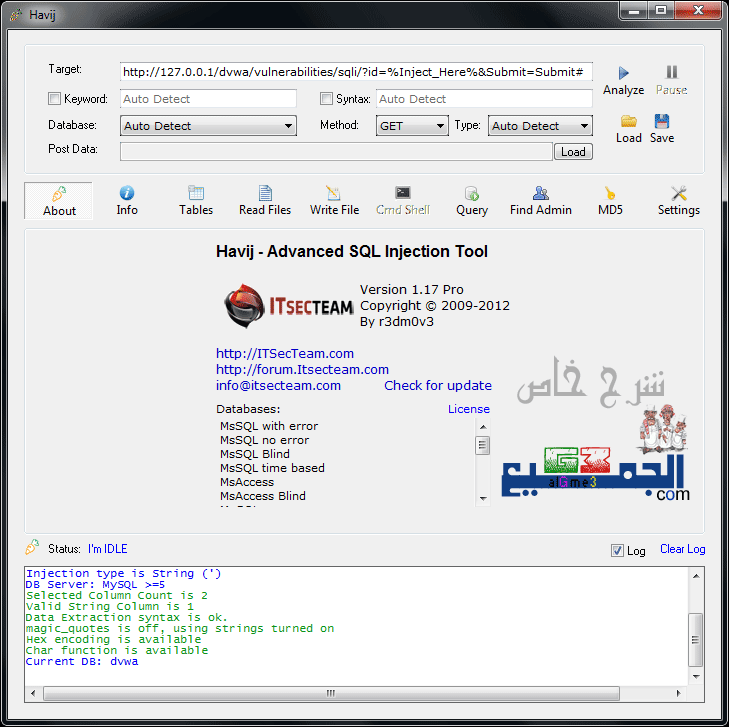Click the Target URL field
The image size is (729, 727).
click(x=356, y=72)
